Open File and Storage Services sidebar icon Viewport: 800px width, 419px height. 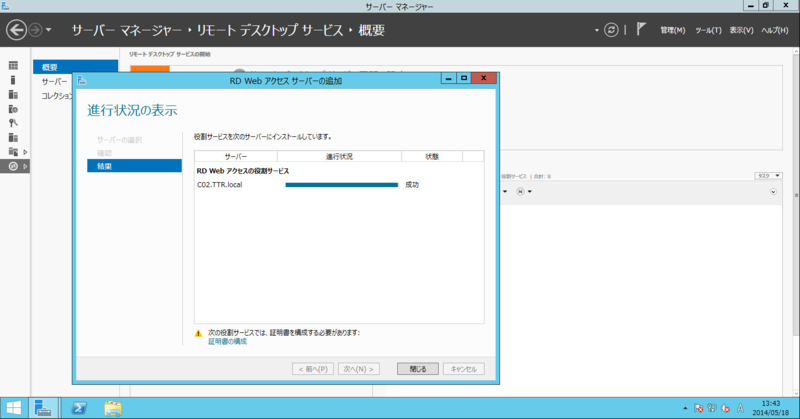point(13,152)
